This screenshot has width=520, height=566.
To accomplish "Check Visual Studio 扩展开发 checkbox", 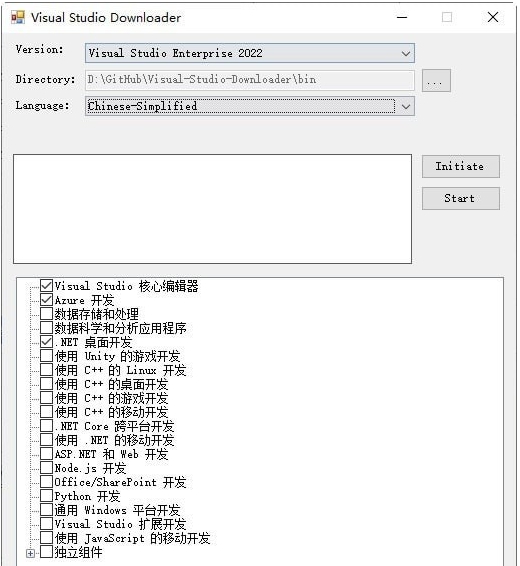I will [x=47, y=524].
